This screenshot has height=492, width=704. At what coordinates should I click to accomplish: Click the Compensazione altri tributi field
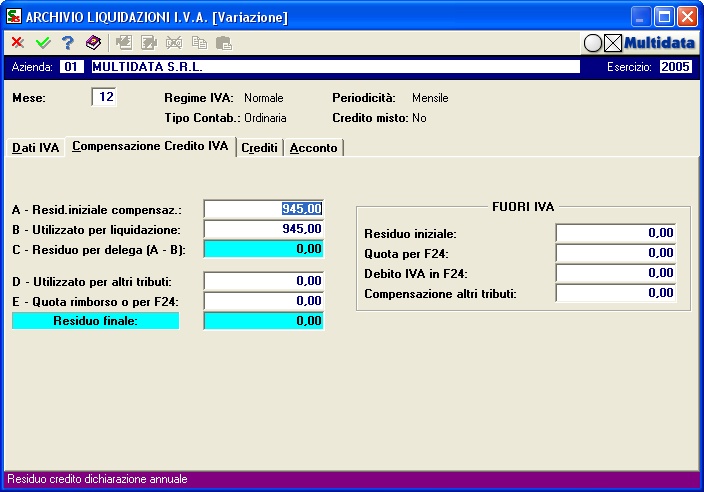tap(616, 293)
